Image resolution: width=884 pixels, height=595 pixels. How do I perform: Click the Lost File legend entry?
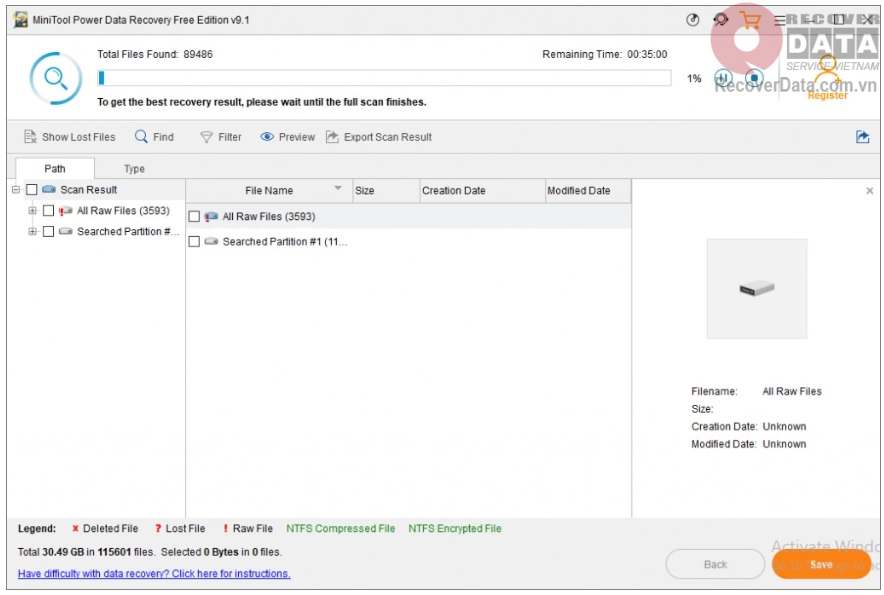click(x=180, y=528)
